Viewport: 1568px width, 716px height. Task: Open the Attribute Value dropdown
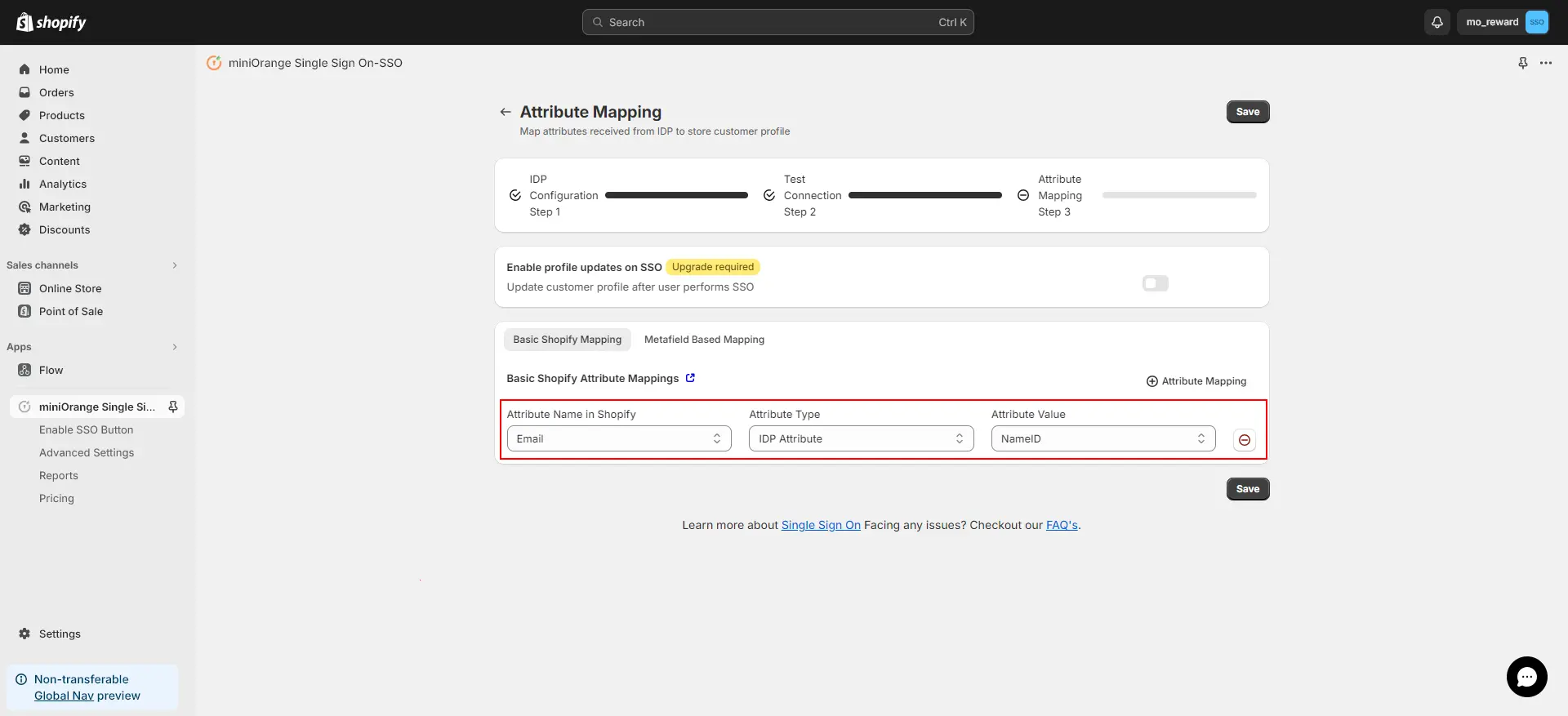tap(1103, 438)
